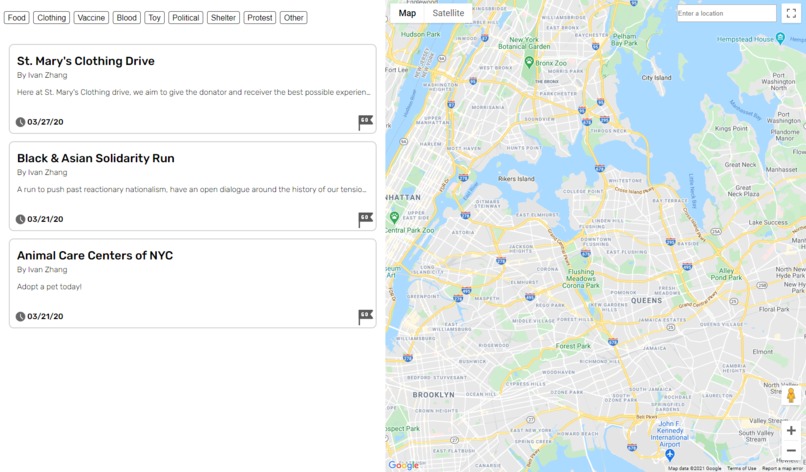The width and height of the screenshot is (806, 472).
Task: Zoom in on the map
Action: (791, 430)
